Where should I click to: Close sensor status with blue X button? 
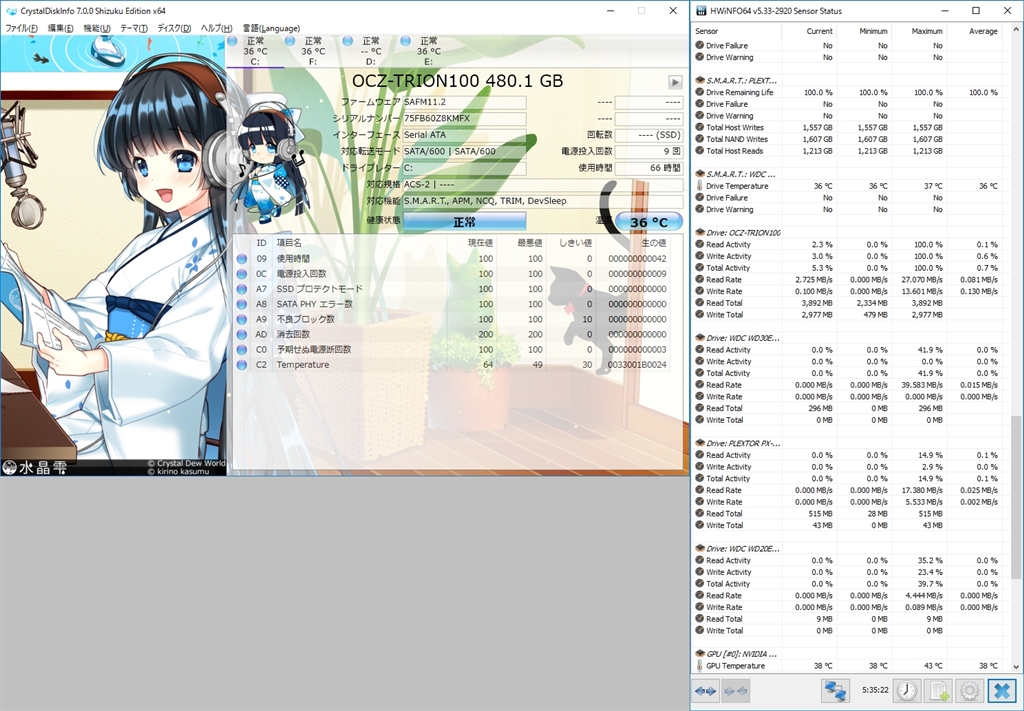click(1002, 690)
